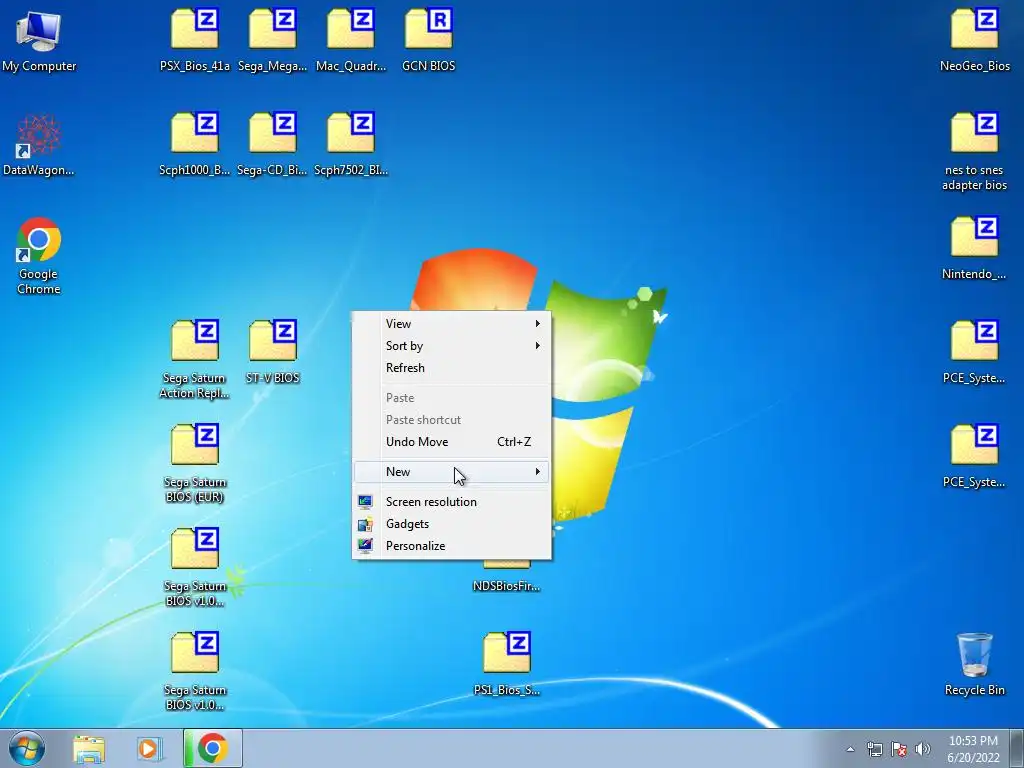This screenshot has width=1024, height=768.
Task: Select the Google Chrome desktop shortcut
Action: point(39,255)
